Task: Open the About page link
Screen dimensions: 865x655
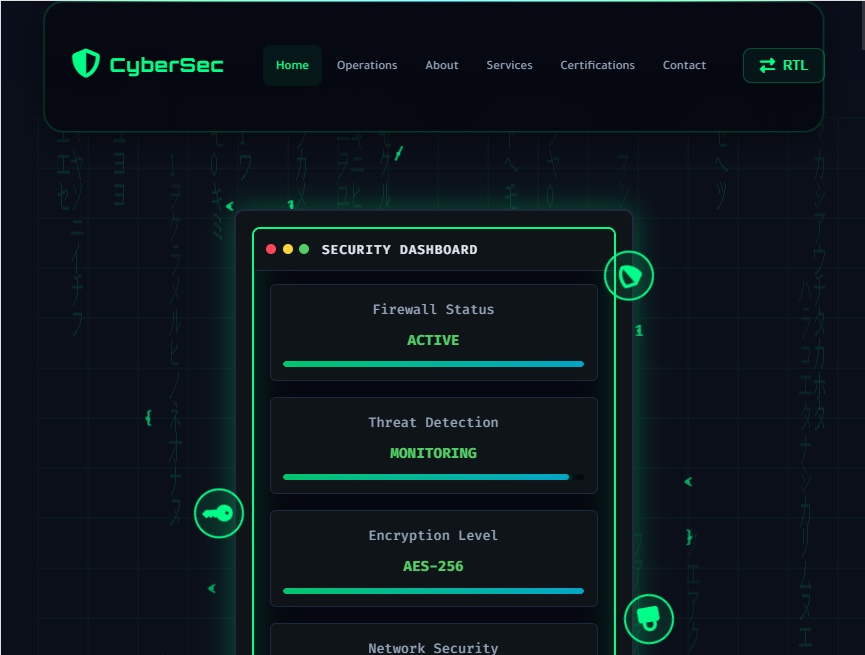Action: click(x=442, y=65)
